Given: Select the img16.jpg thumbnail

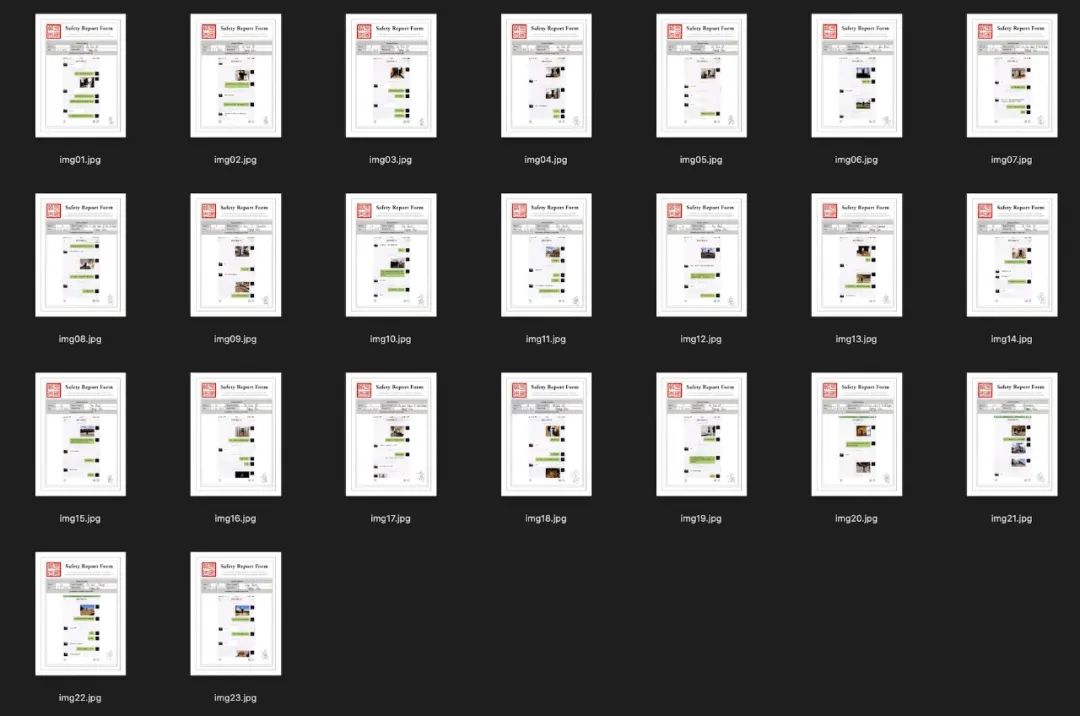Looking at the screenshot, I should tap(236, 434).
